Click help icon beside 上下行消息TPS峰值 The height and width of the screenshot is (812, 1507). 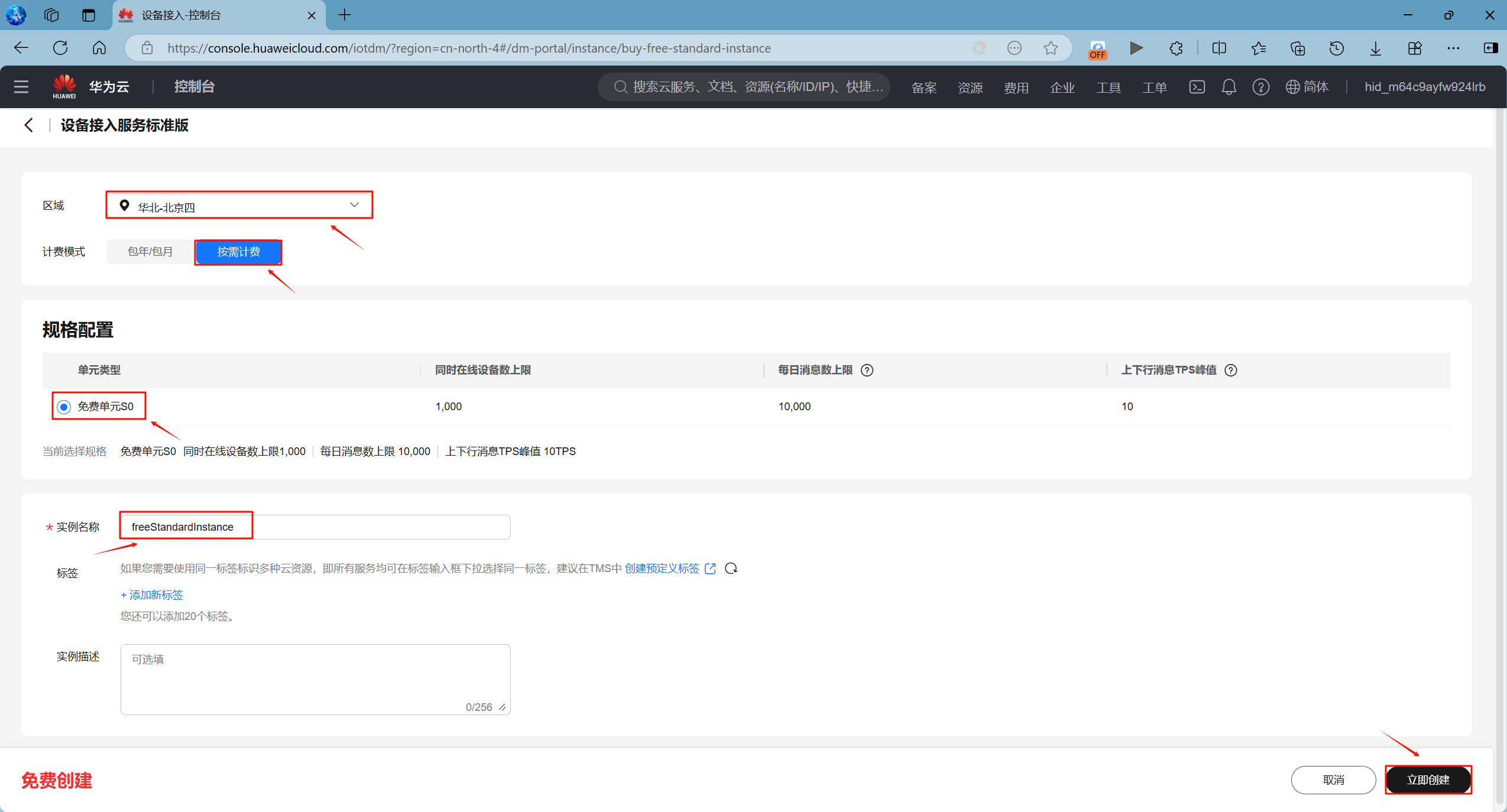pos(1231,371)
